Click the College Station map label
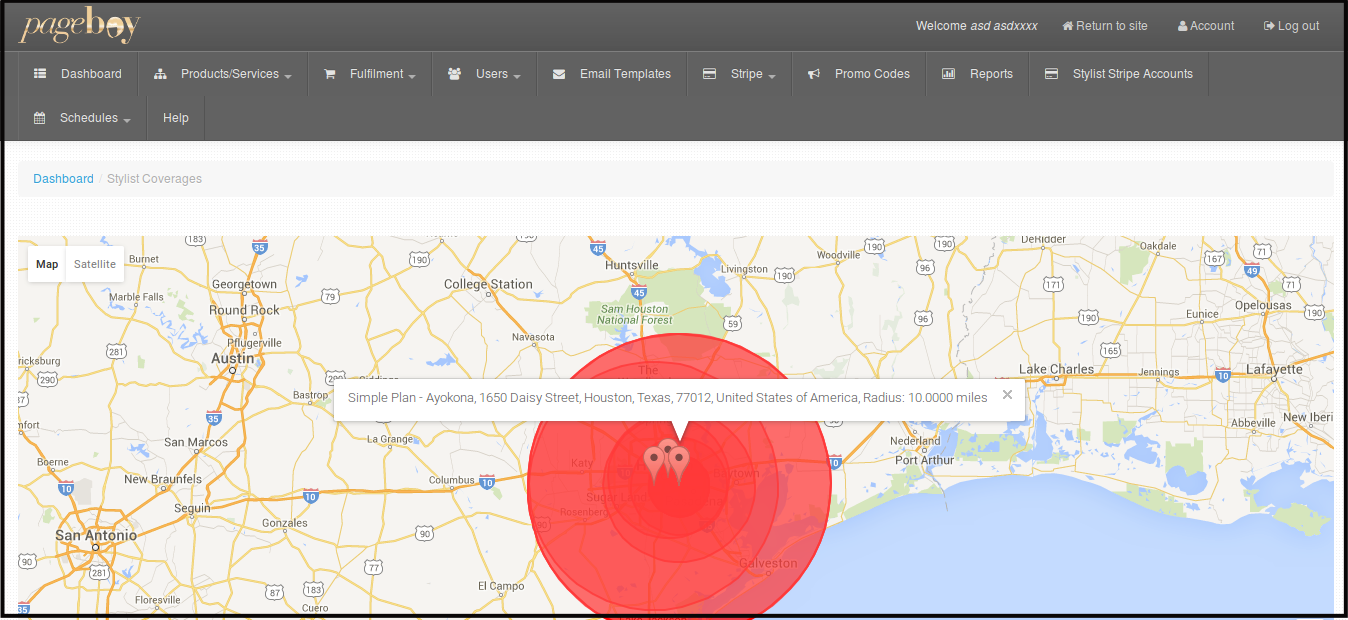The height and width of the screenshot is (620, 1348). (488, 284)
